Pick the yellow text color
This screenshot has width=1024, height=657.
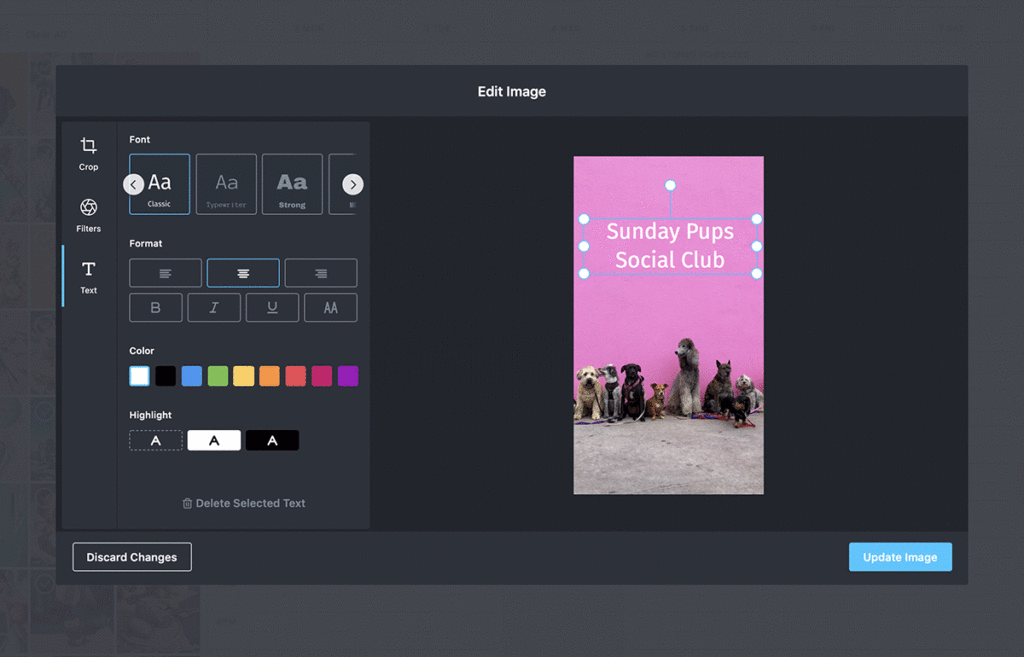[x=244, y=376]
